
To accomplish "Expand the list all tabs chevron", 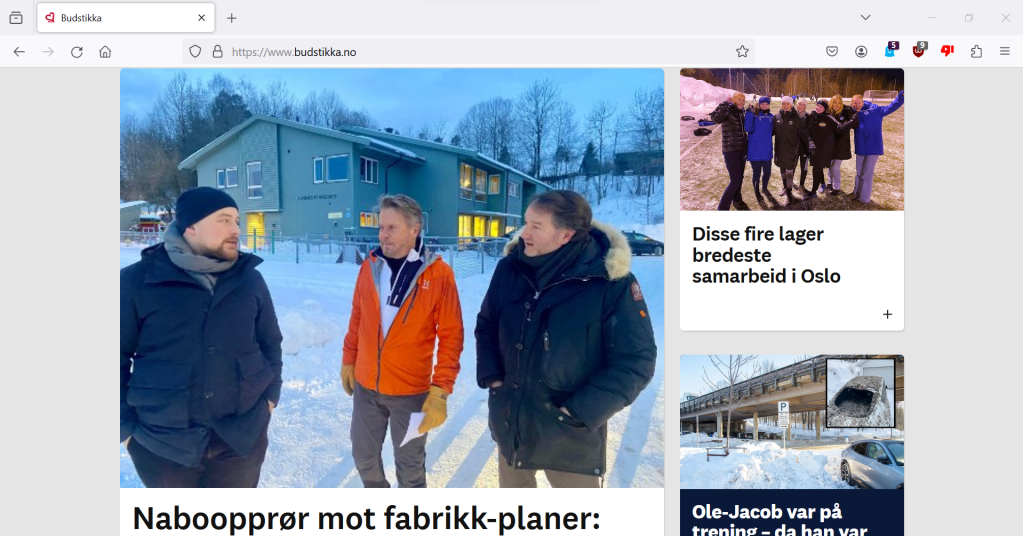I will tap(865, 18).
